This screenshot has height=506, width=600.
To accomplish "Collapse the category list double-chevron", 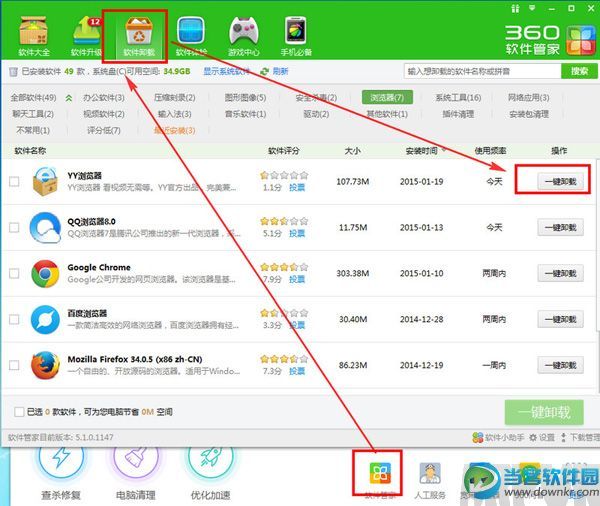I will 69,98.
